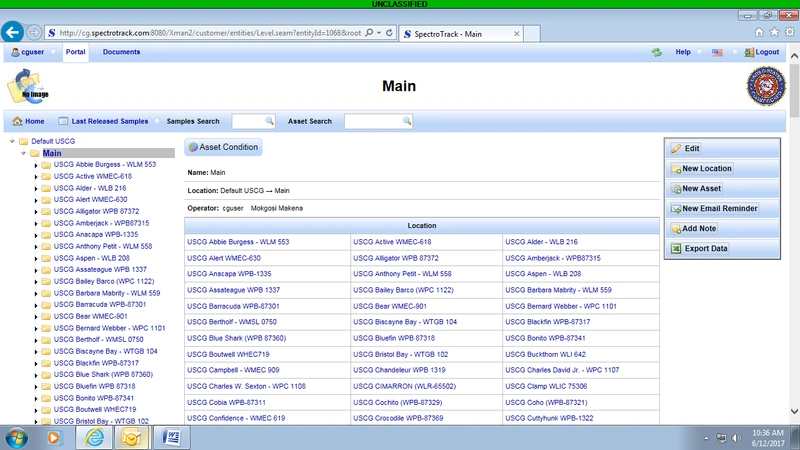Screen dimensions: 800x450
Task: Open Last Released Samples
Action: click(104, 121)
